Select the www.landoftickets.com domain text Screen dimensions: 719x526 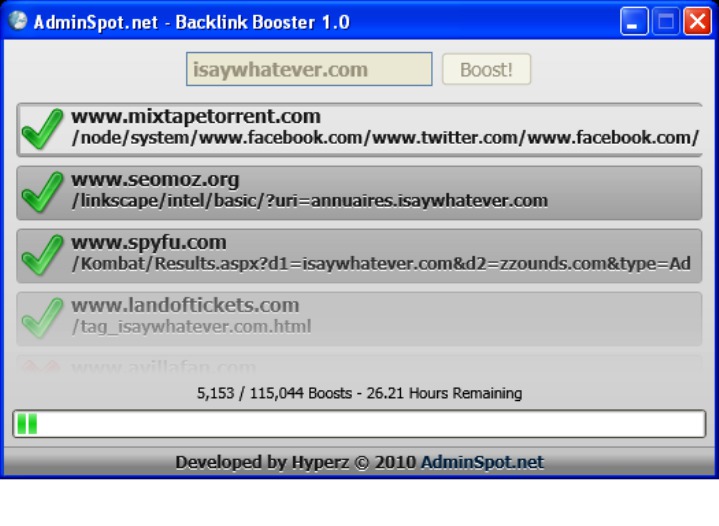(x=185, y=305)
